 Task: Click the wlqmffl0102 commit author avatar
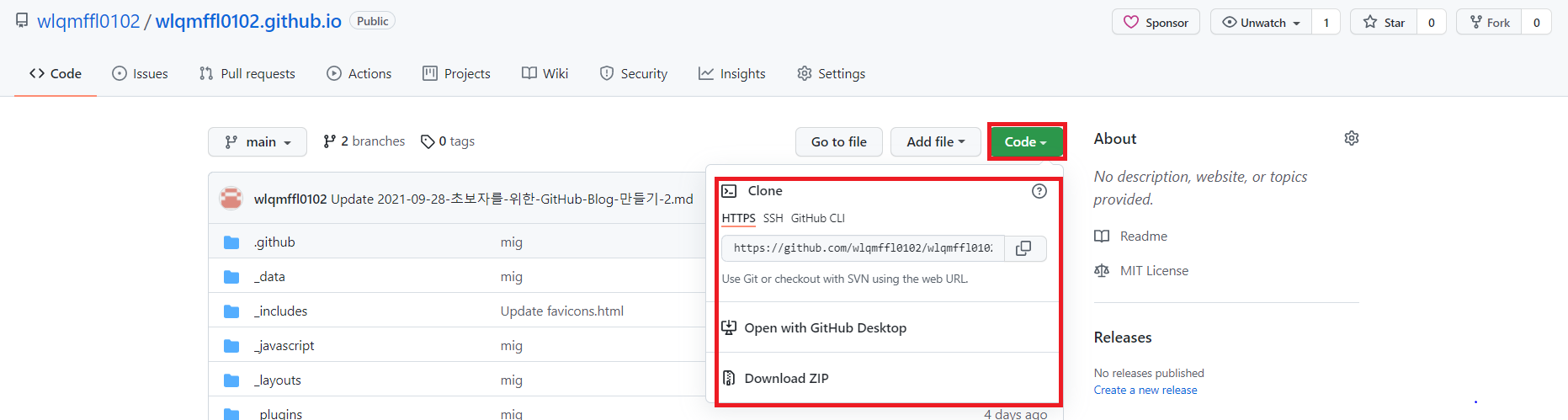point(231,199)
